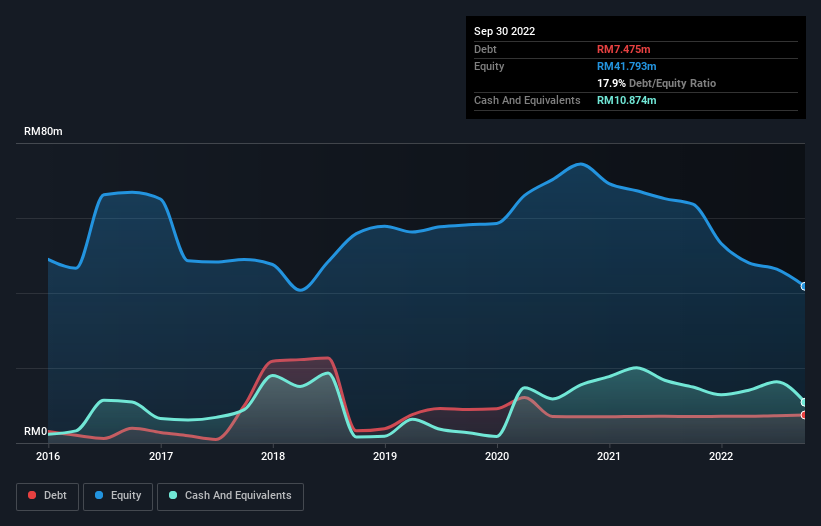Click the RM10.874m cash value
This screenshot has width=821, height=526.
tap(626, 100)
